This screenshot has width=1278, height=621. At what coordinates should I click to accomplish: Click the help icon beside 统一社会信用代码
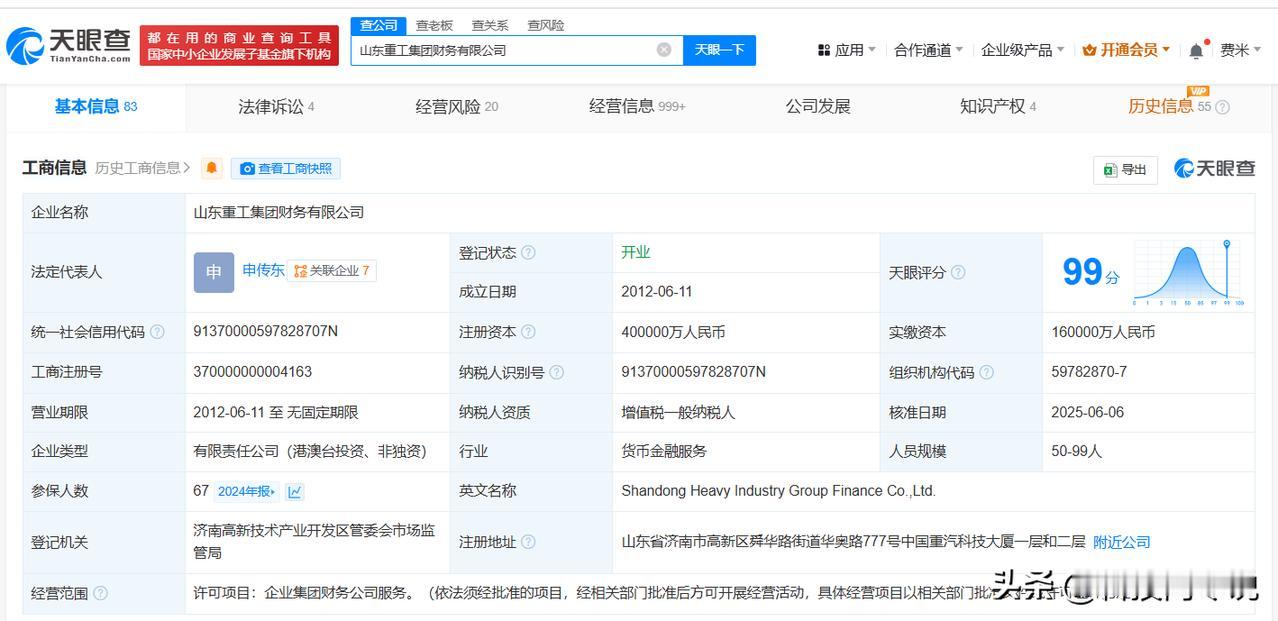157,332
